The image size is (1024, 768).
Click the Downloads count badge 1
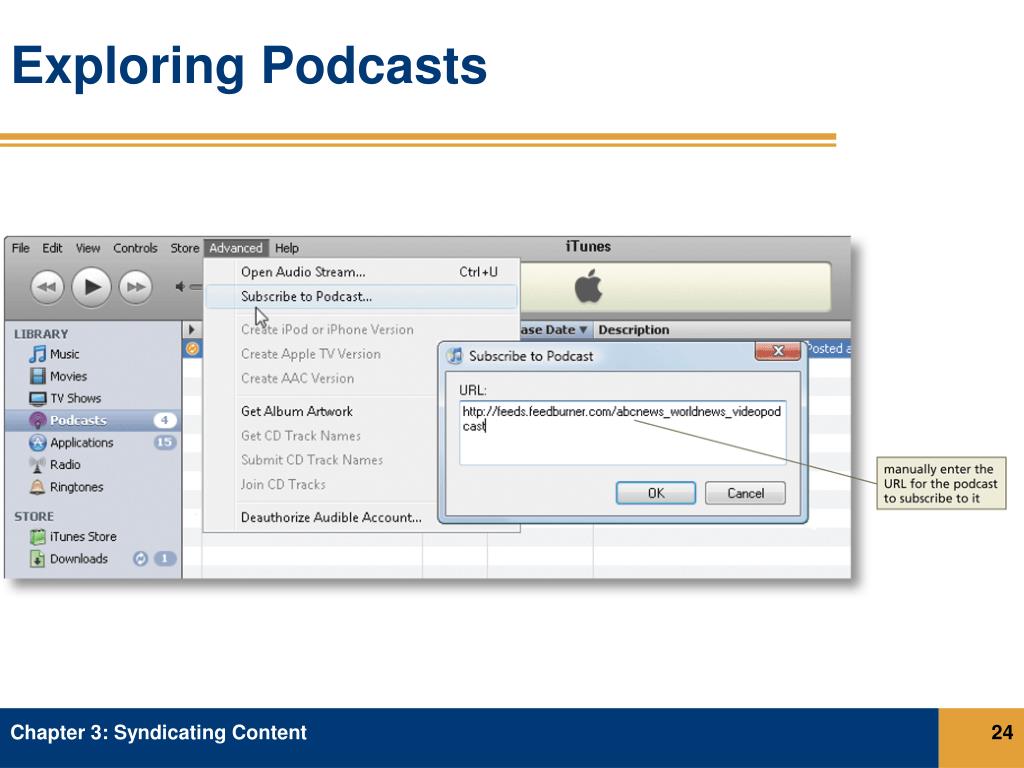click(165, 559)
